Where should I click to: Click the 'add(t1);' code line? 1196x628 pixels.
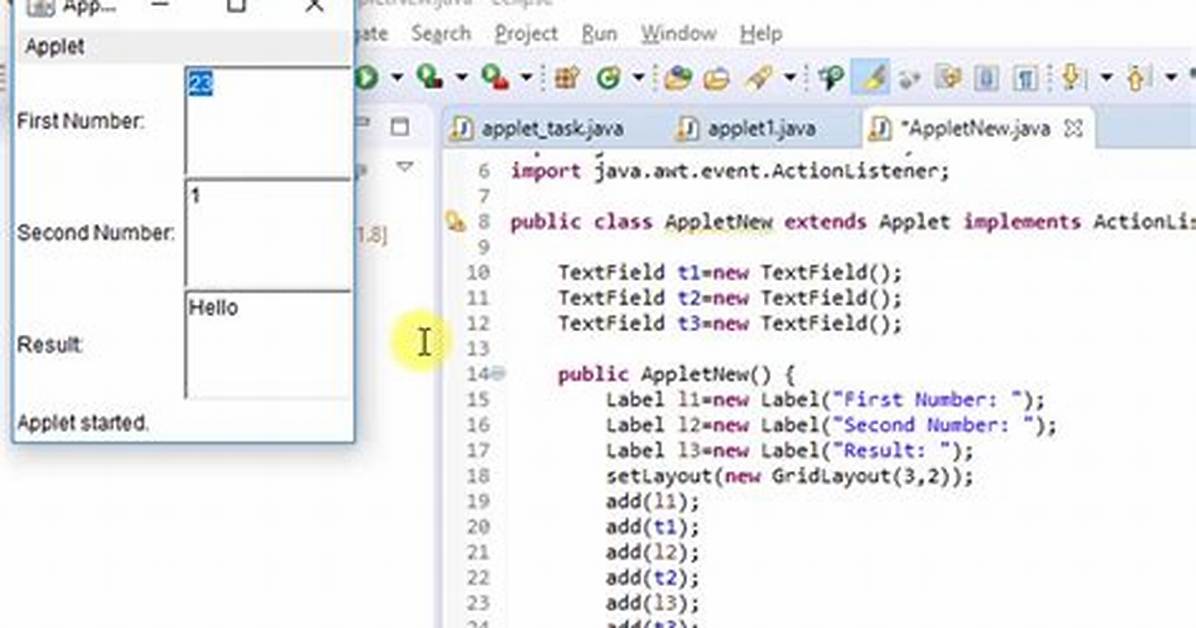[652, 527]
